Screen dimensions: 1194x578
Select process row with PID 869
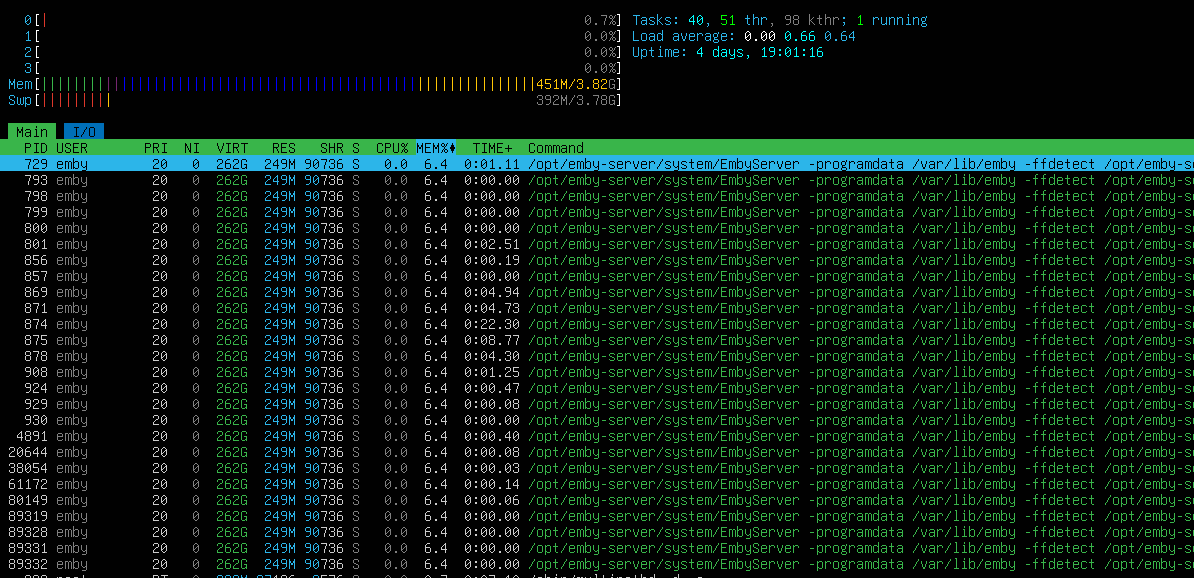[x=597, y=292]
